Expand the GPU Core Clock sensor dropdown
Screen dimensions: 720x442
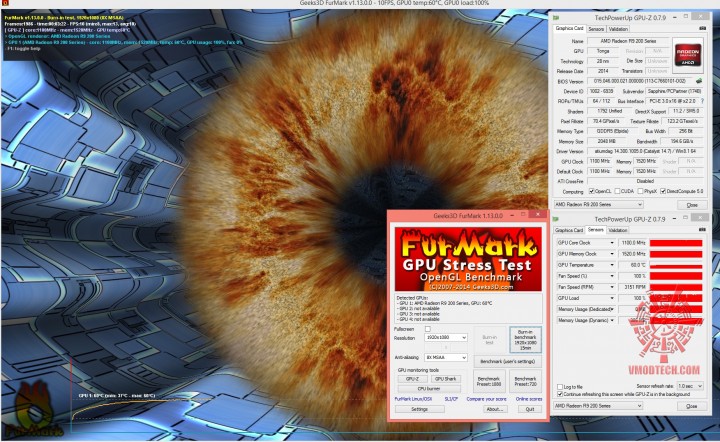coord(612,243)
